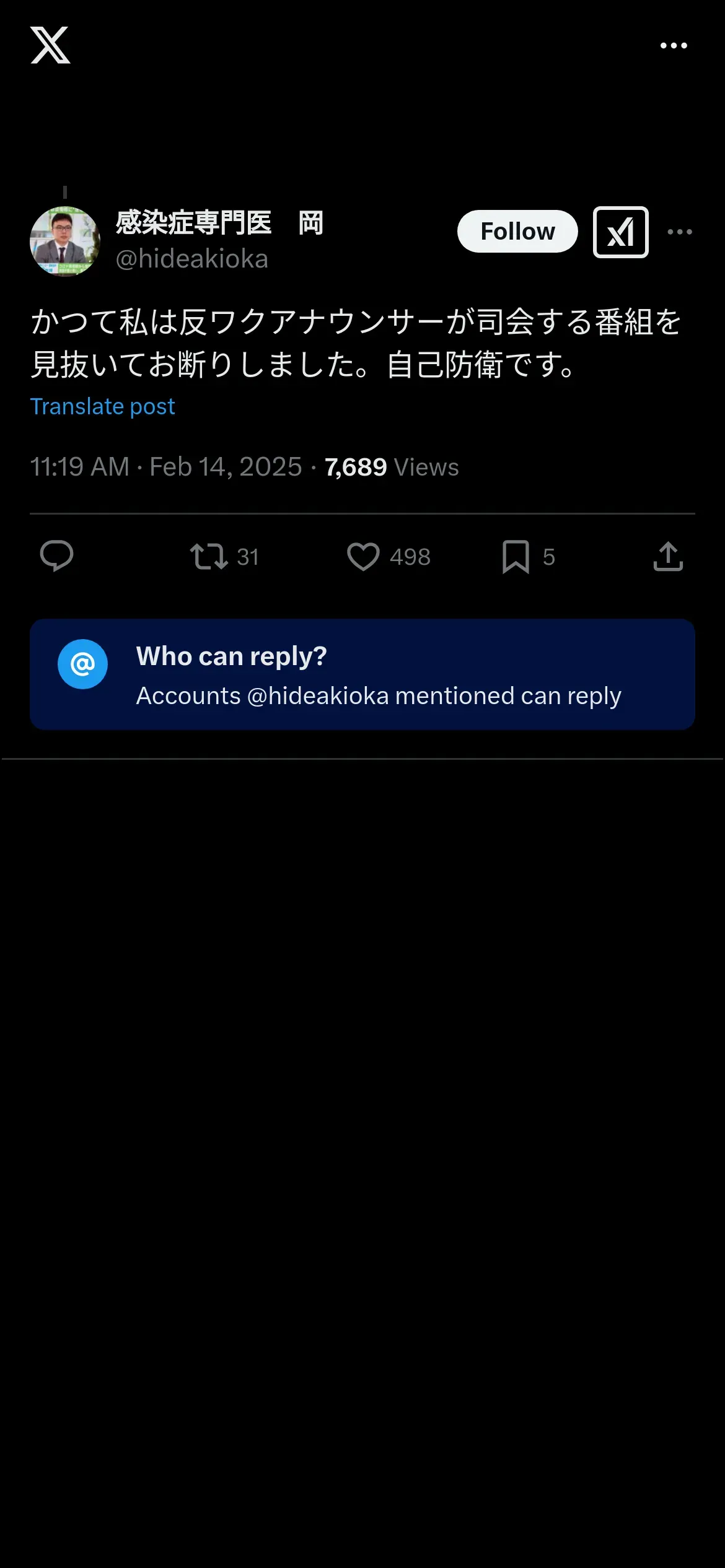Click the X logo at top
Image resolution: width=725 pixels, height=1568 pixels.
tap(50, 45)
